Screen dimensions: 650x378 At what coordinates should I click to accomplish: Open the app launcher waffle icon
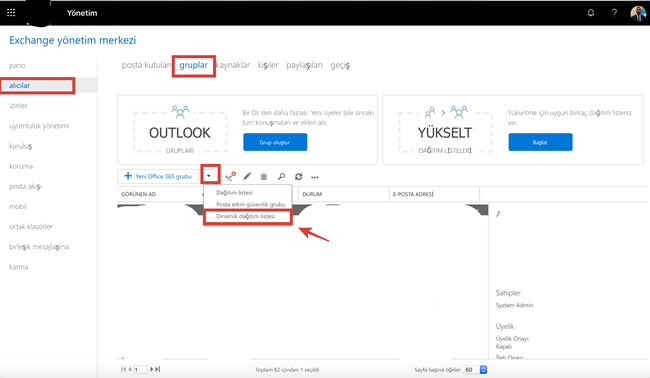point(11,13)
